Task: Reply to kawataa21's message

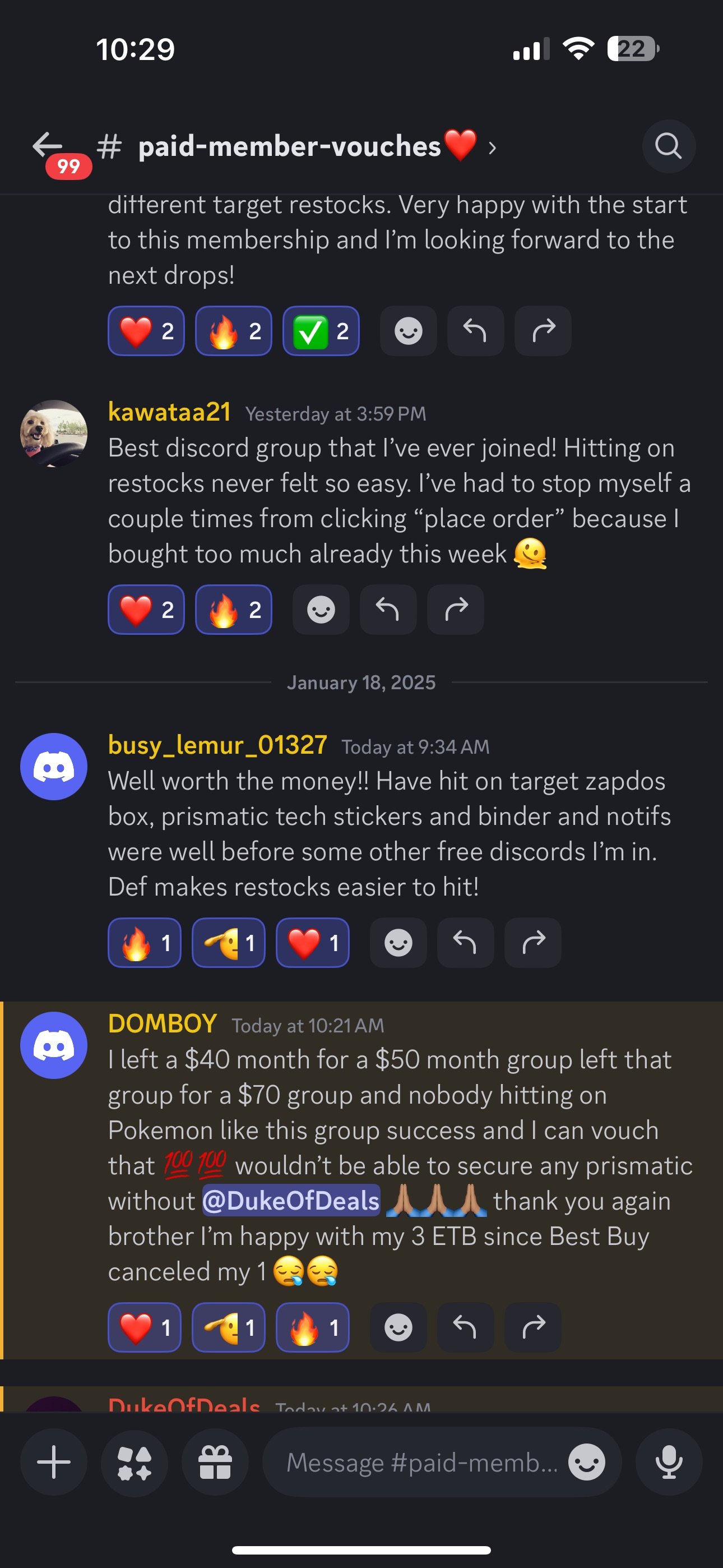Action: click(388, 609)
